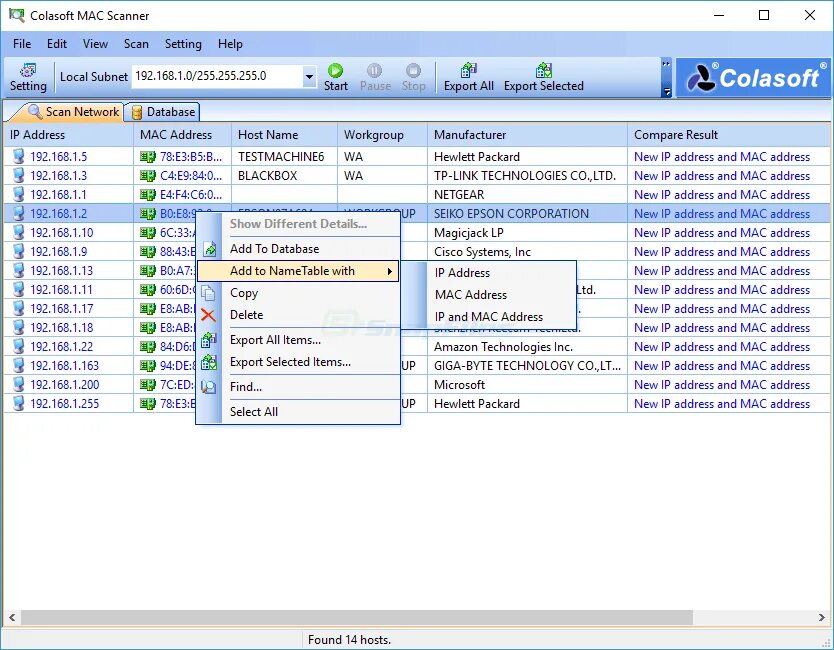The height and width of the screenshot is (650, 834).
Task: Select host icon for 192.168.1.3
Action: point(19,176)
